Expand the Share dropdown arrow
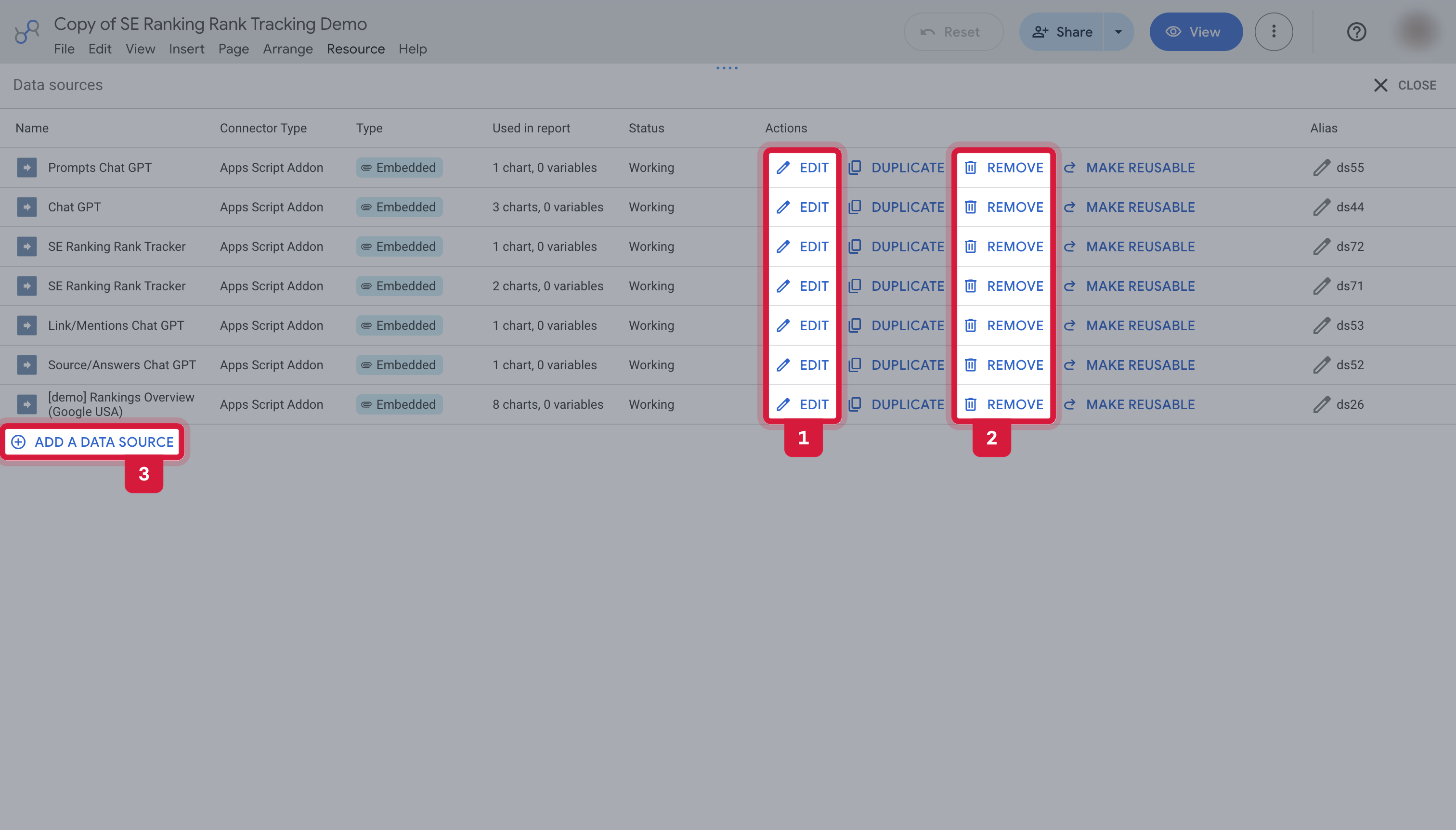The width and height of the screenshot is (1456, 830). point(1118,32)
